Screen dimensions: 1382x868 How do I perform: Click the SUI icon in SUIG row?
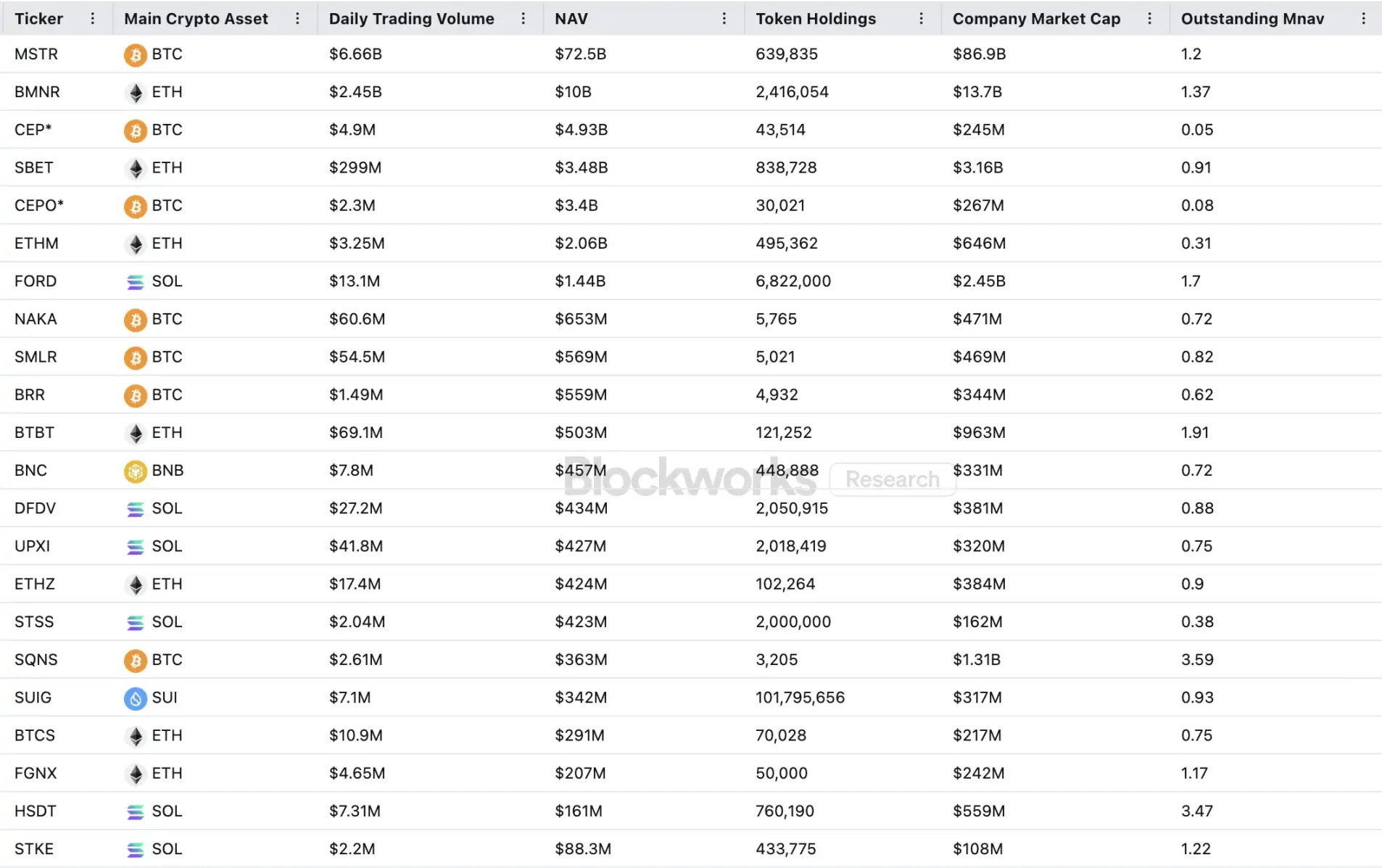[x=135, y=698]
